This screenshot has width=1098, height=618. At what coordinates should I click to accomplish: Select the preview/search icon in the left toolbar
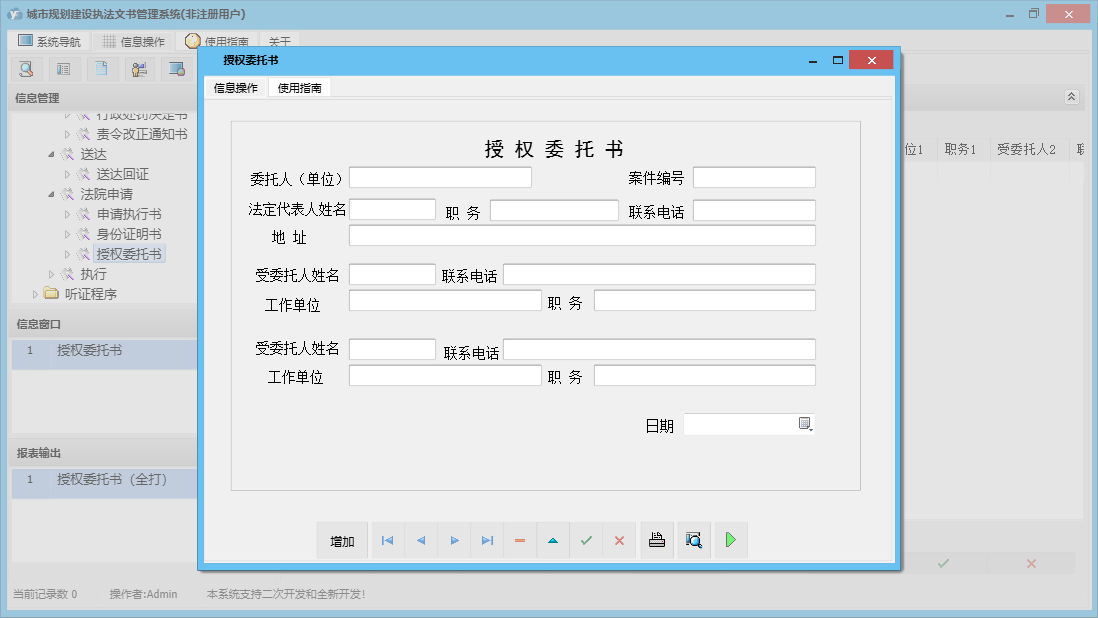[26, 69]
